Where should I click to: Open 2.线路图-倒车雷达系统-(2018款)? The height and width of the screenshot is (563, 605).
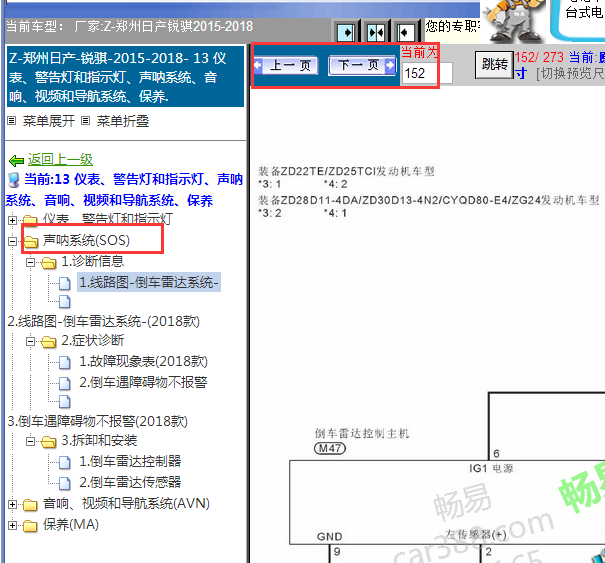(x=103, y=321)
